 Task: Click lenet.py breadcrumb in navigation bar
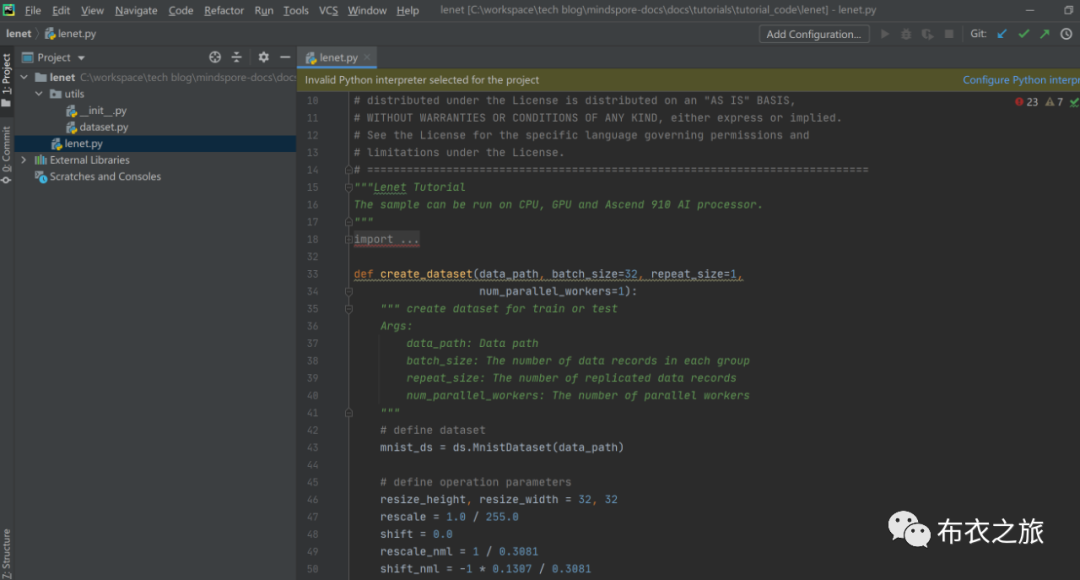coord(70,33)
